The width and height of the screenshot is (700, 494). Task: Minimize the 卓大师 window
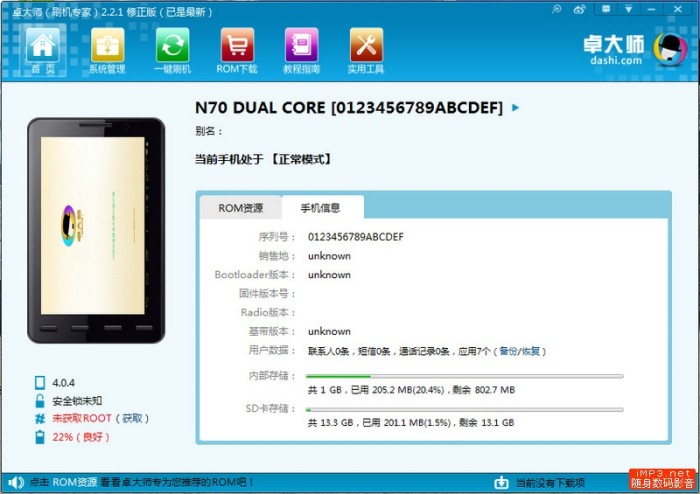[651, 9]
